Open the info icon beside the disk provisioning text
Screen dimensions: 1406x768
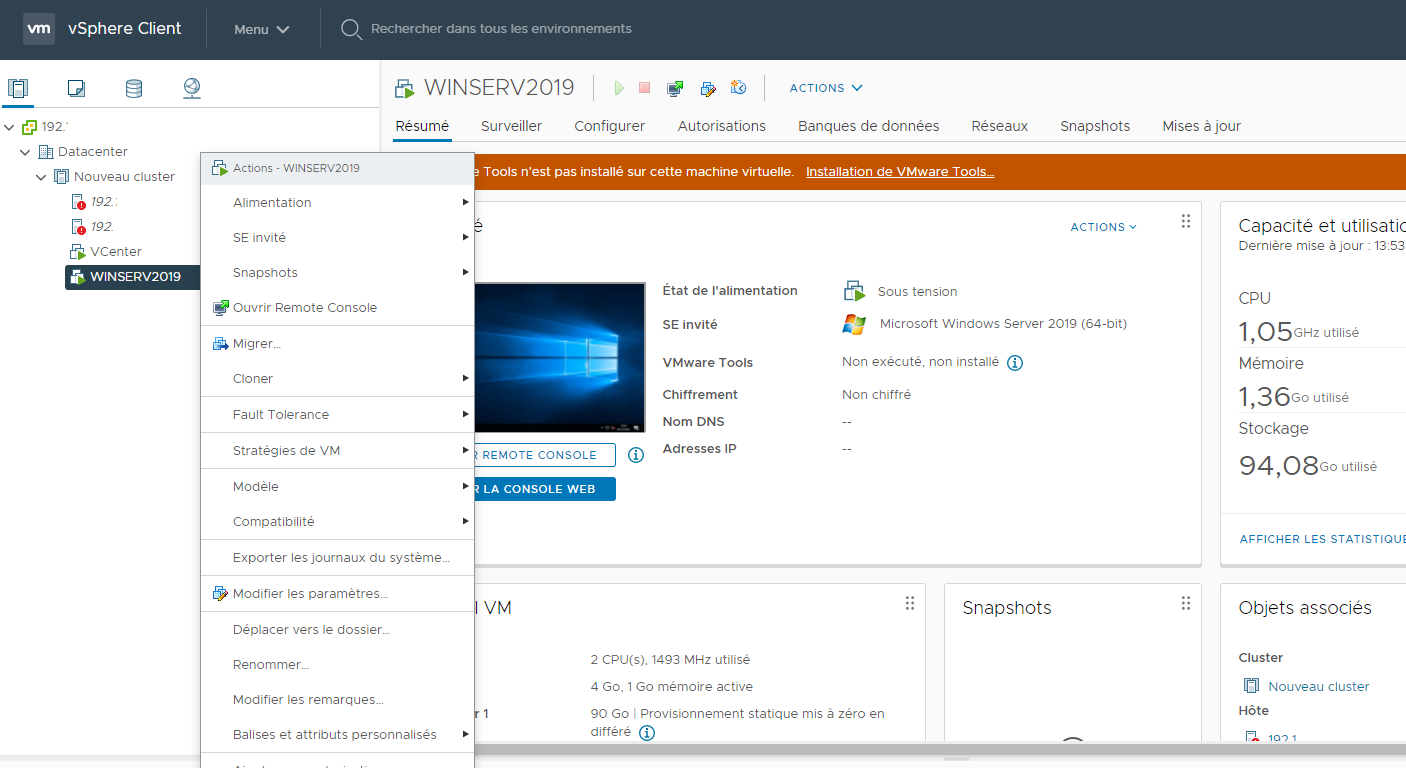[647, 733]
